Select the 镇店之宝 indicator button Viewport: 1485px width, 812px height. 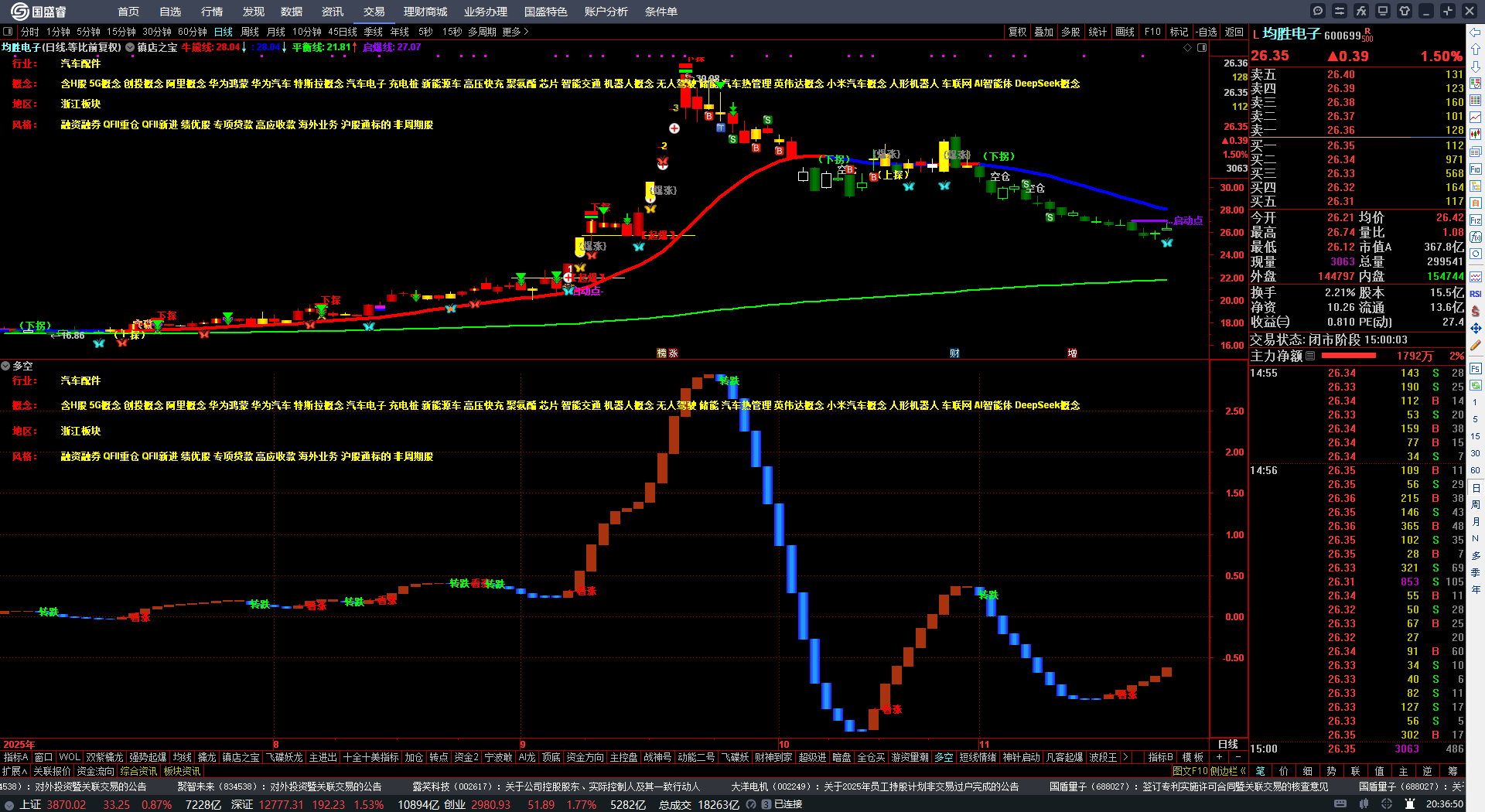point(241,757)
